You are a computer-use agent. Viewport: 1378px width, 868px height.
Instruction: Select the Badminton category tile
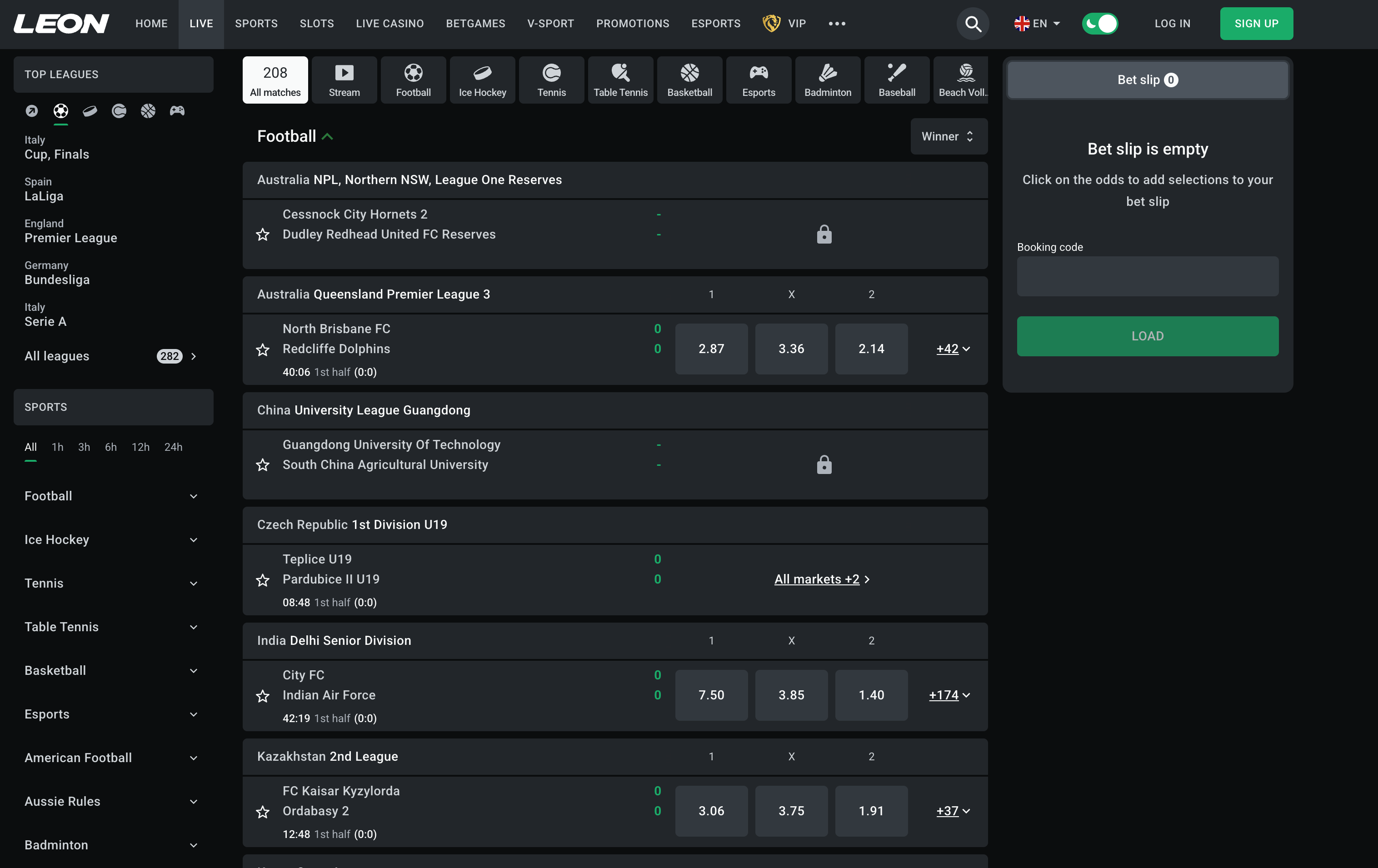(x=828, y=80)
